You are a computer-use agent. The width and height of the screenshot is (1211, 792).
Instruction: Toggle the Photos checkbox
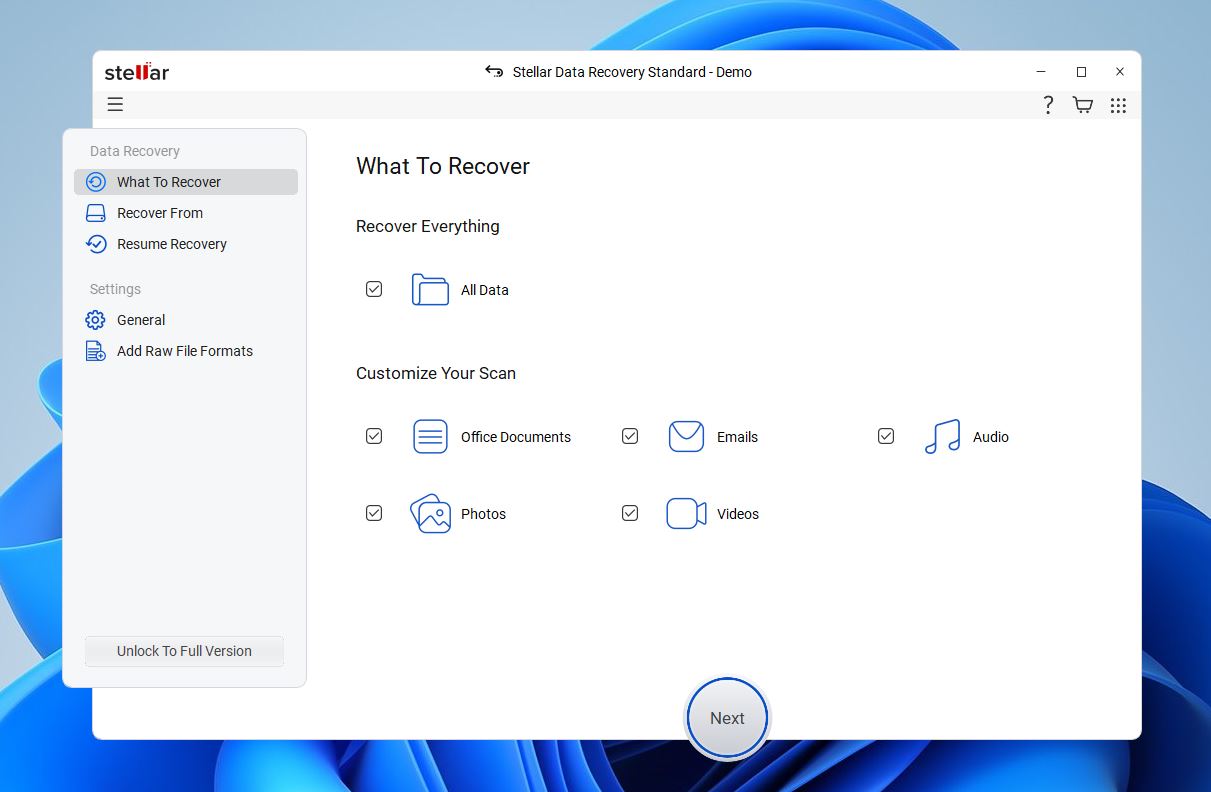(374, 513)
